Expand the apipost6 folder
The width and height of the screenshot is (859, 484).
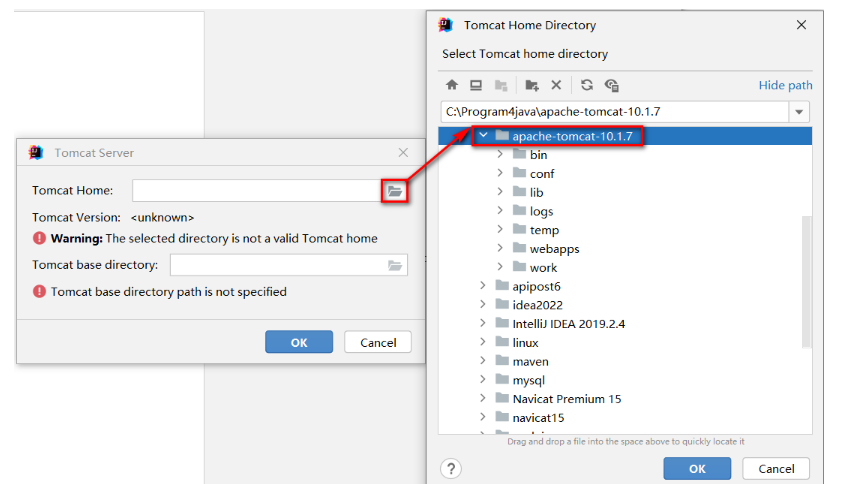(x=483, y=286)
